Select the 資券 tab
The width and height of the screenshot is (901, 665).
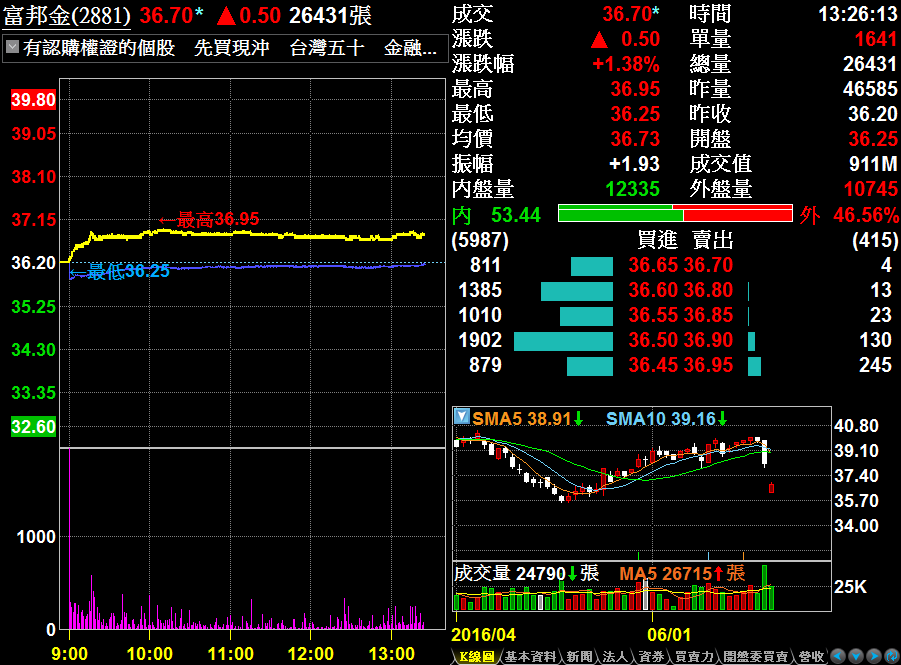[652, 656]
